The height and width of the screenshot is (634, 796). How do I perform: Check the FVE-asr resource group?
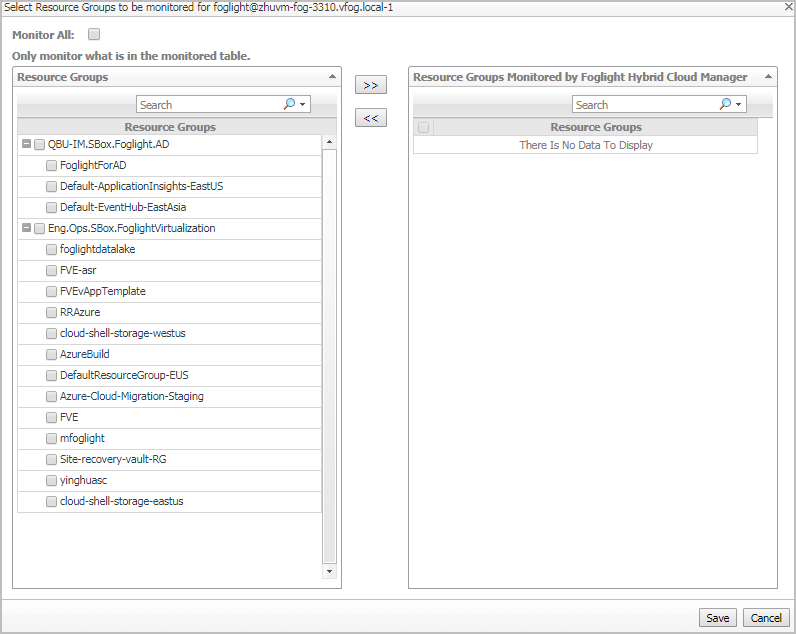pyautogui.click(x=51, y=271)
